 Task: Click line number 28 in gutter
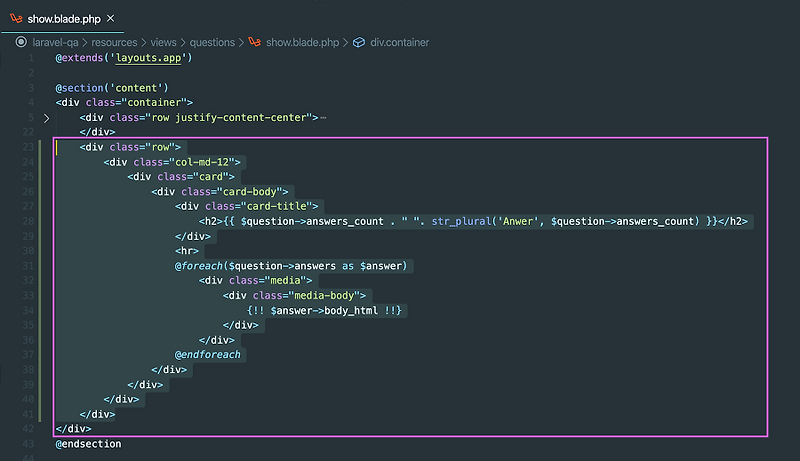28,221
